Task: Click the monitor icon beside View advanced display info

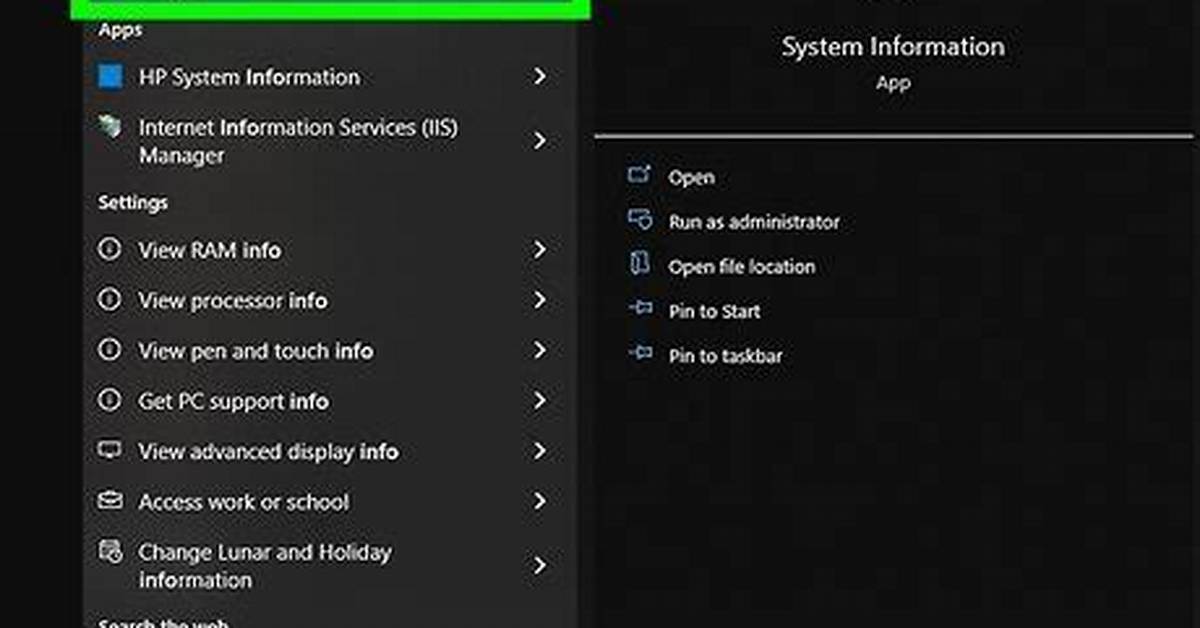Action: pyautogui.click(x=109, y=450)
